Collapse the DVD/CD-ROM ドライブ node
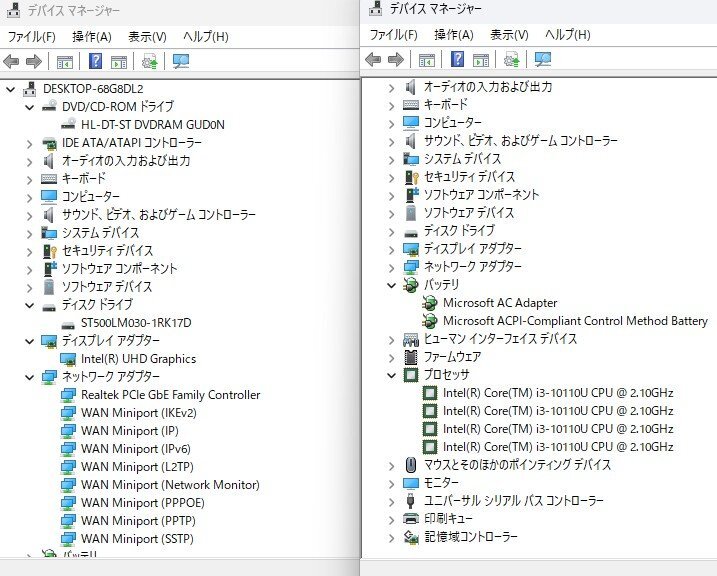 click(x=30, y=108)
